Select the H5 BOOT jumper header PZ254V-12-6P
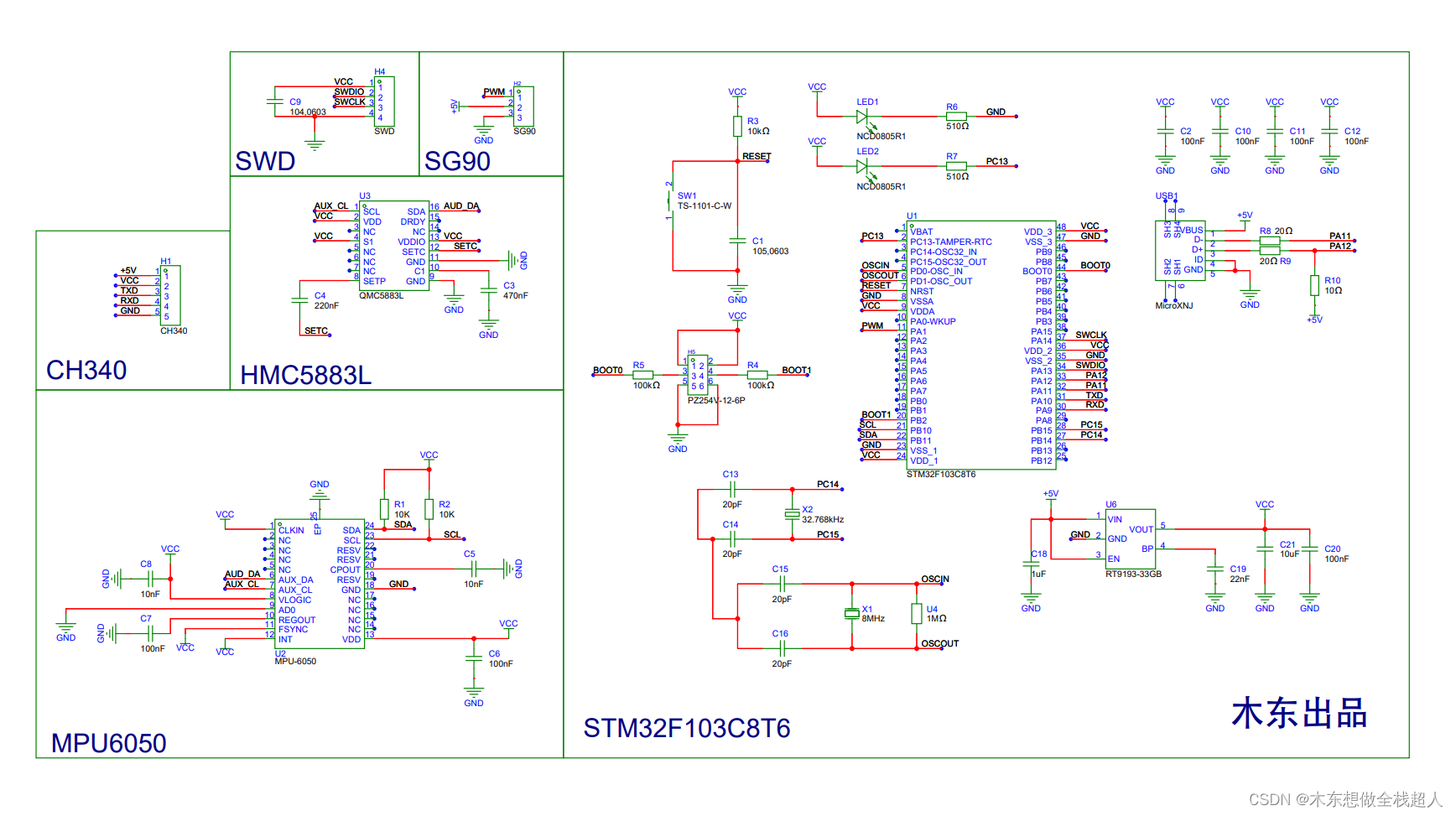This screenshot has height=816, width=1456. pos(698,375)
